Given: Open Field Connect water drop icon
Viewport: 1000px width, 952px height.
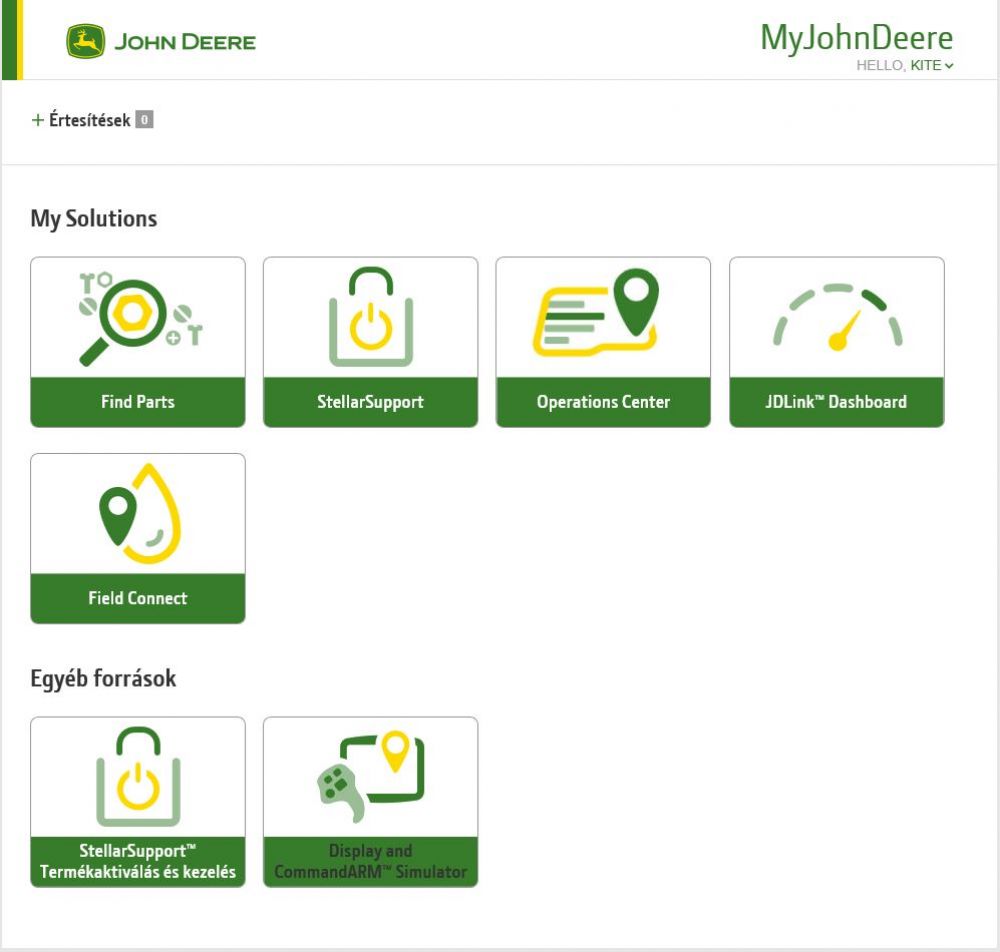Looking at the screenshot, I should (x=140, y=514).
